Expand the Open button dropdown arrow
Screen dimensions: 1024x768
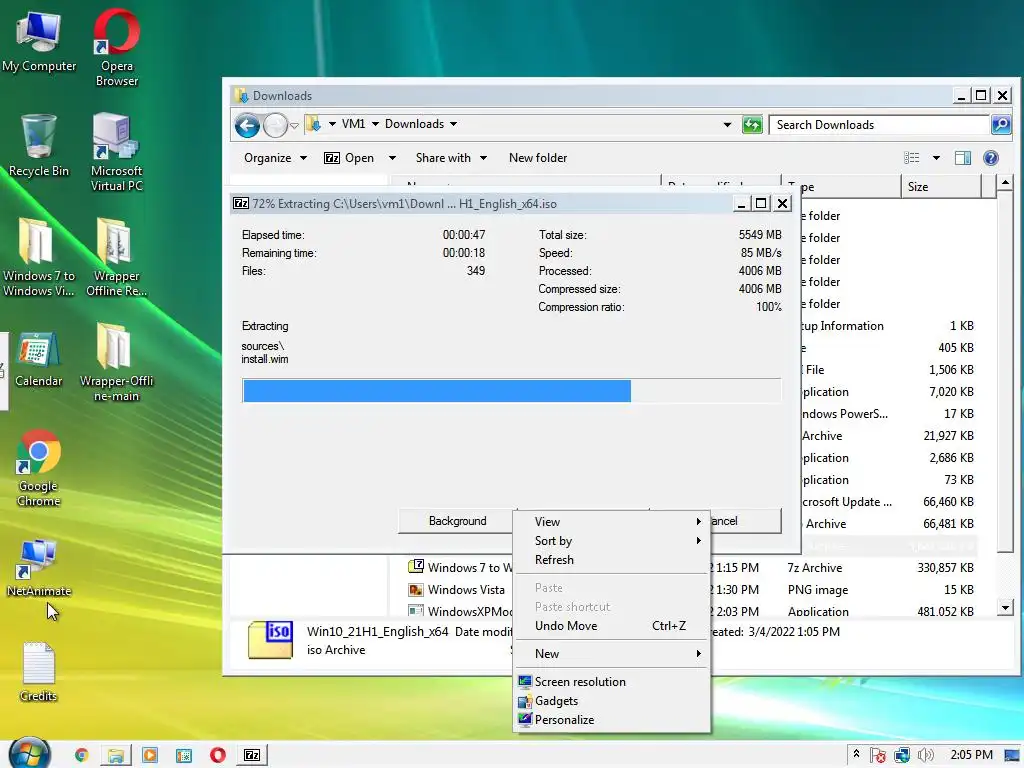coord(392,158)
